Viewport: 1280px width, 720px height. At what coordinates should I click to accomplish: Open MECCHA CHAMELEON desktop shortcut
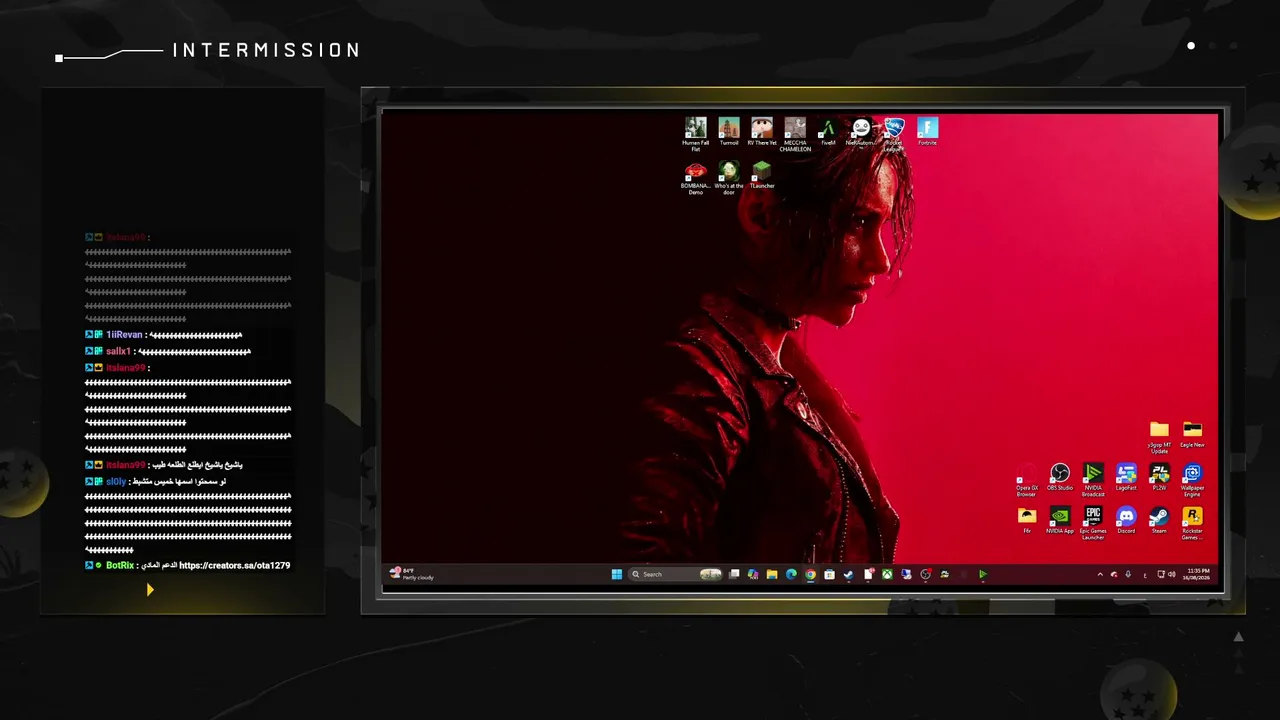(x=795, y=134)
